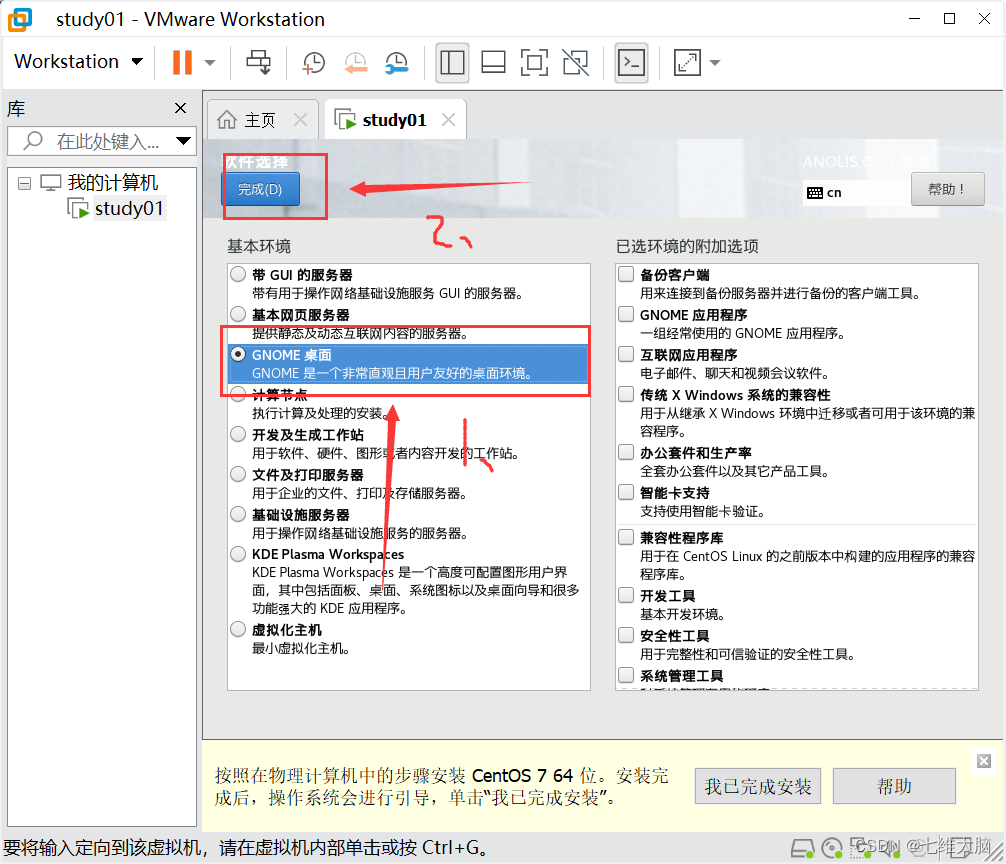Click the 我已完成安装 button
1006x864 pixels.
(758, 786)
